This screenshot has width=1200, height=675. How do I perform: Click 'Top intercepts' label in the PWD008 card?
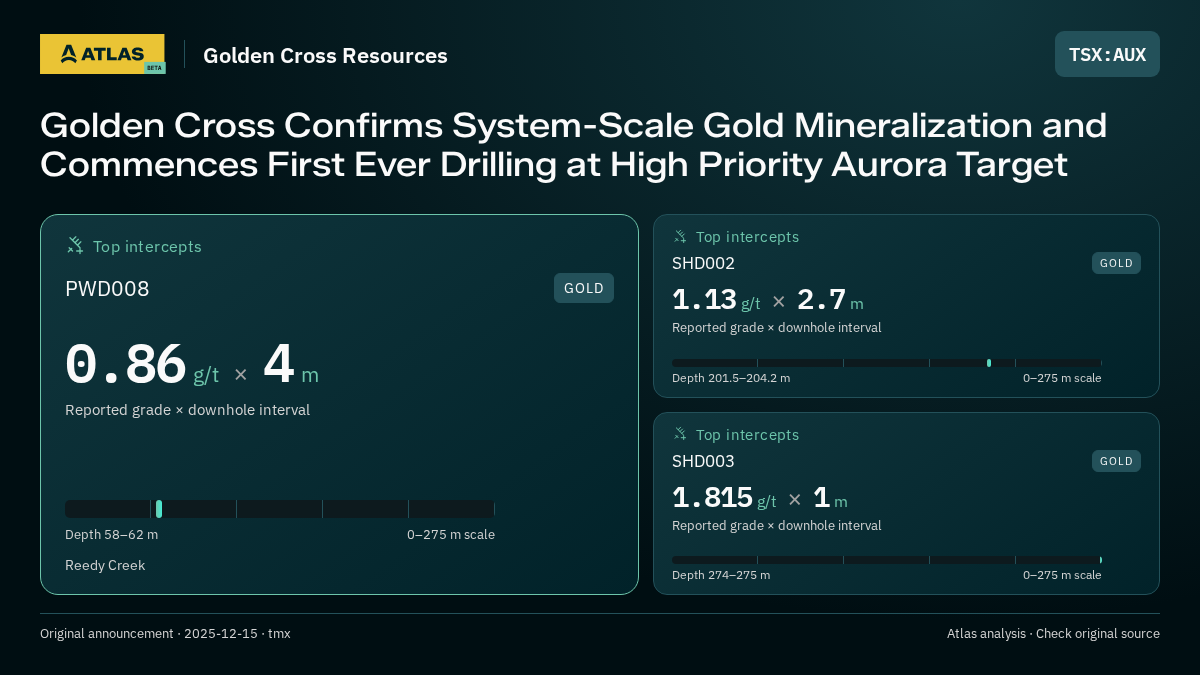click(x=147, y=246)
